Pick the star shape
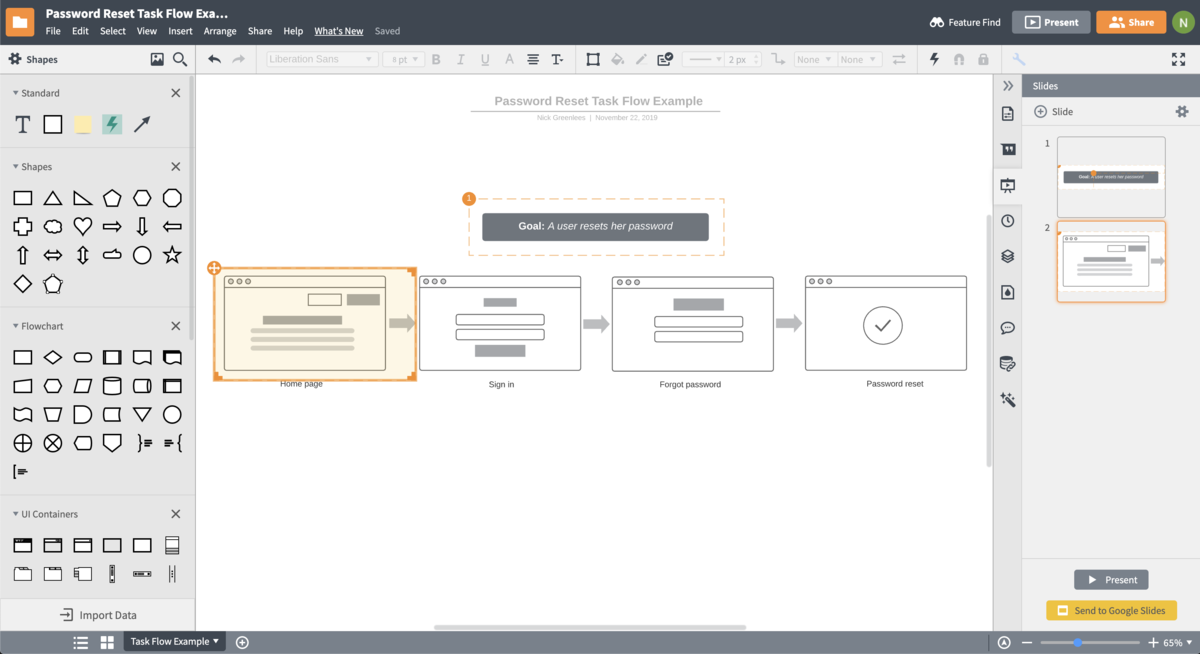The height and width of the screenshot is (654, 1200). click(172, 255)
